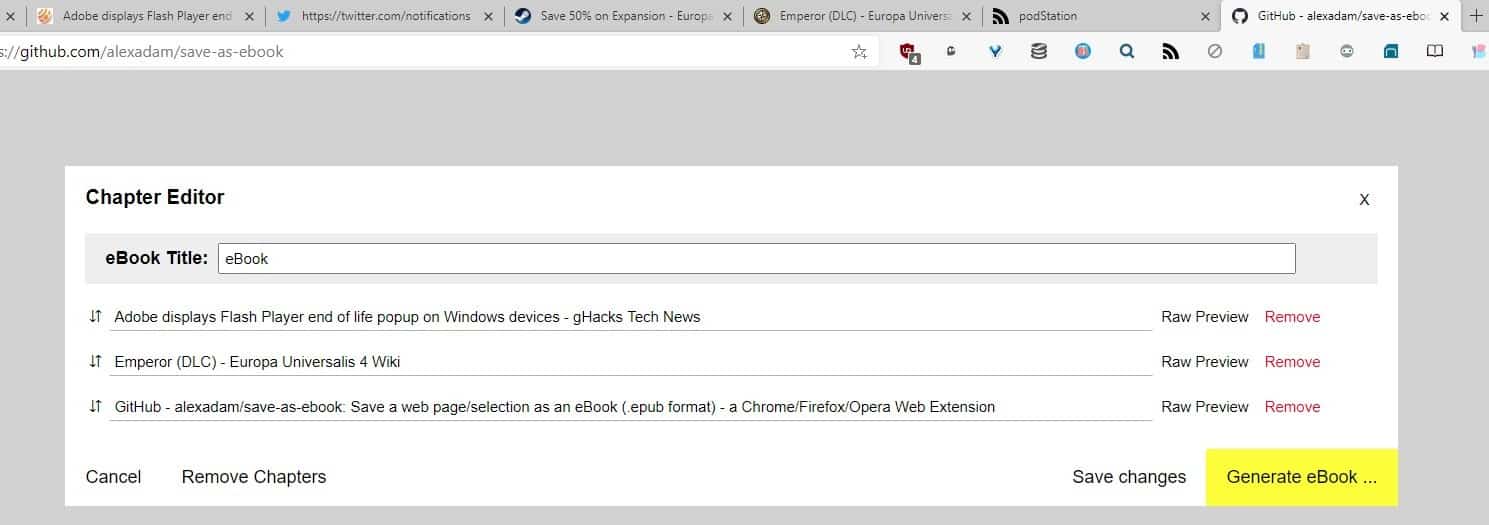
Task: Click the magnifier search extension icon
Action: [1126, 52]
